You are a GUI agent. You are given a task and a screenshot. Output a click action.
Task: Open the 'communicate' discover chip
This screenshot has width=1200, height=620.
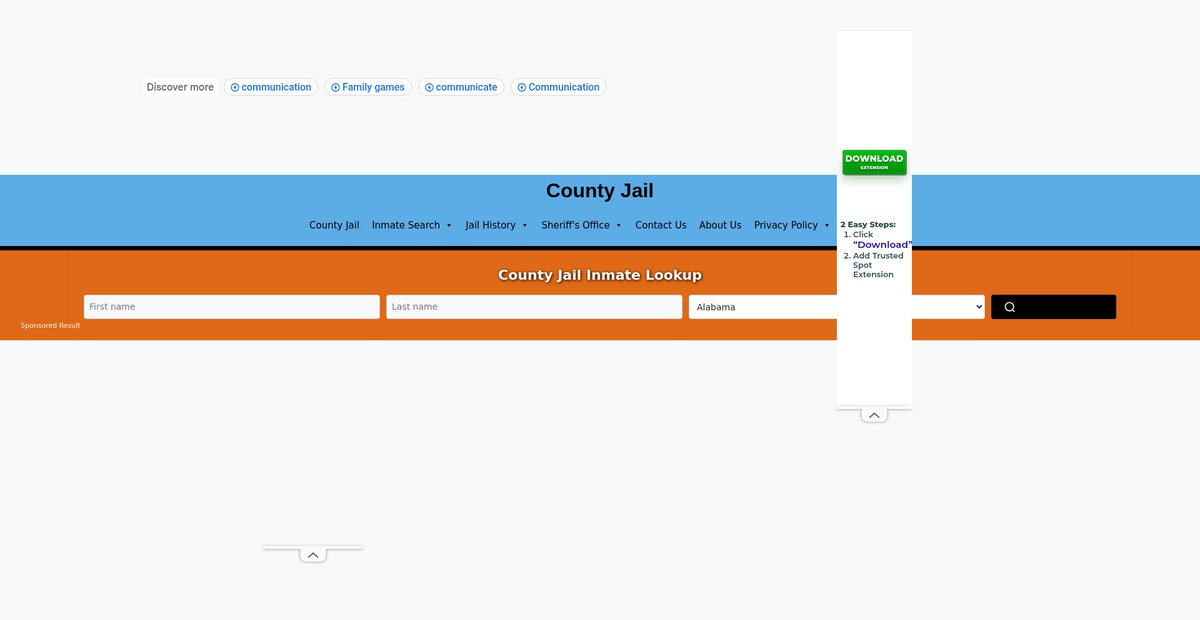(461, 87)
